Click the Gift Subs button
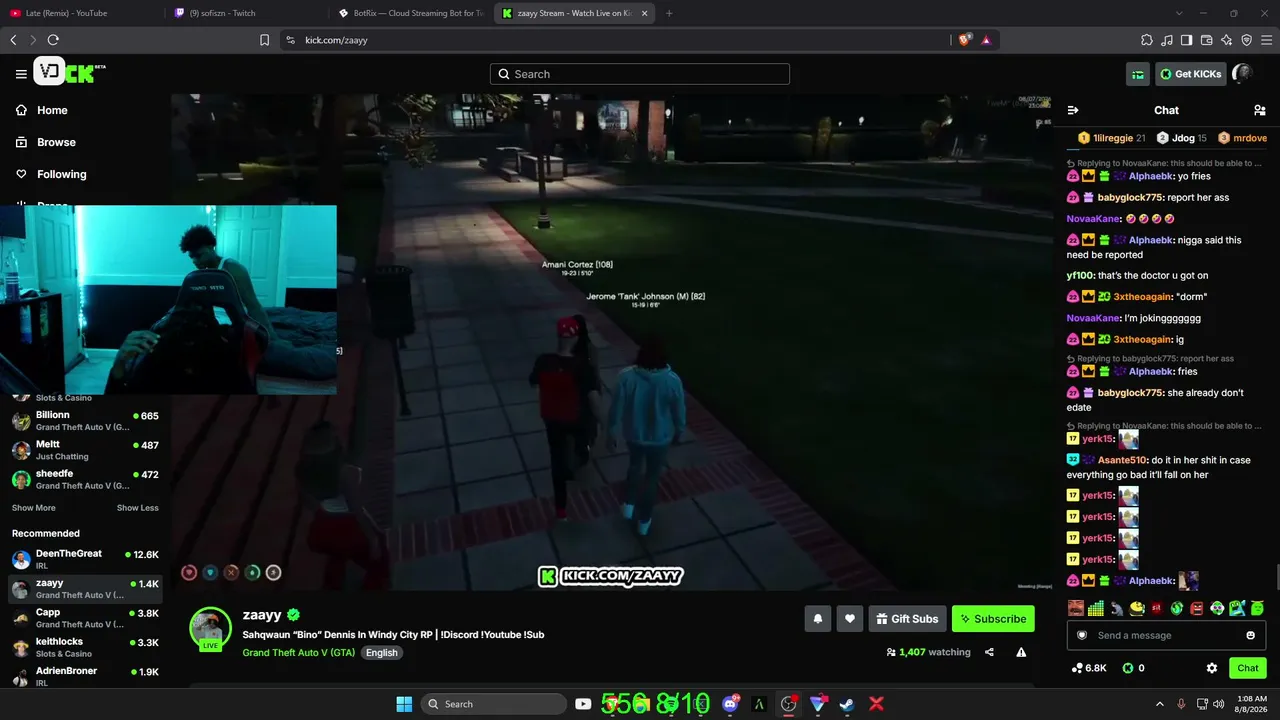This screenshot has width=1280, height=720. [x=907, y=619]
